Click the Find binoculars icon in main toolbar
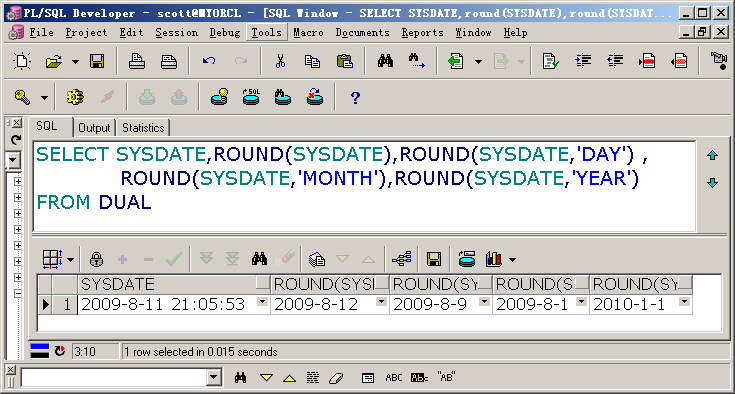Image resolution: width=735 pixels, height=394 pixels. point(385,61)
